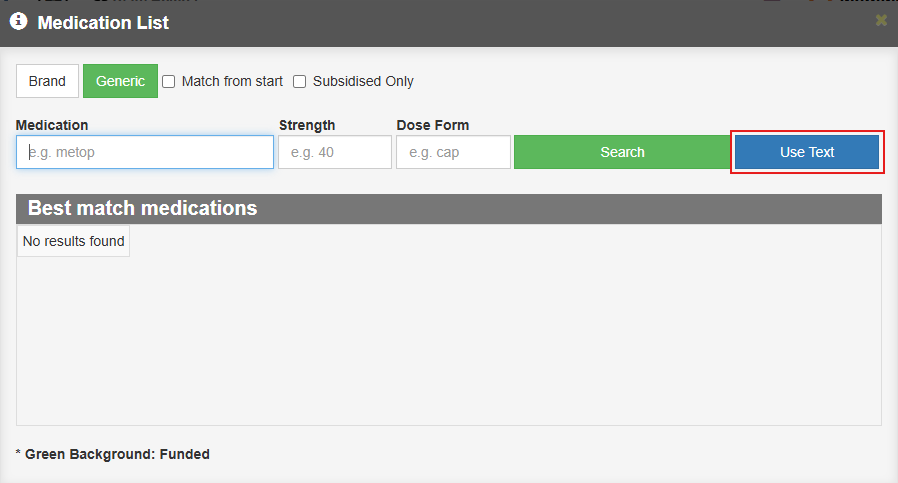Image resolution: width=898 pixels, height=483 pixels.
Task: Tick the Subsidised Only checkbox
Action: coord(300,81)
